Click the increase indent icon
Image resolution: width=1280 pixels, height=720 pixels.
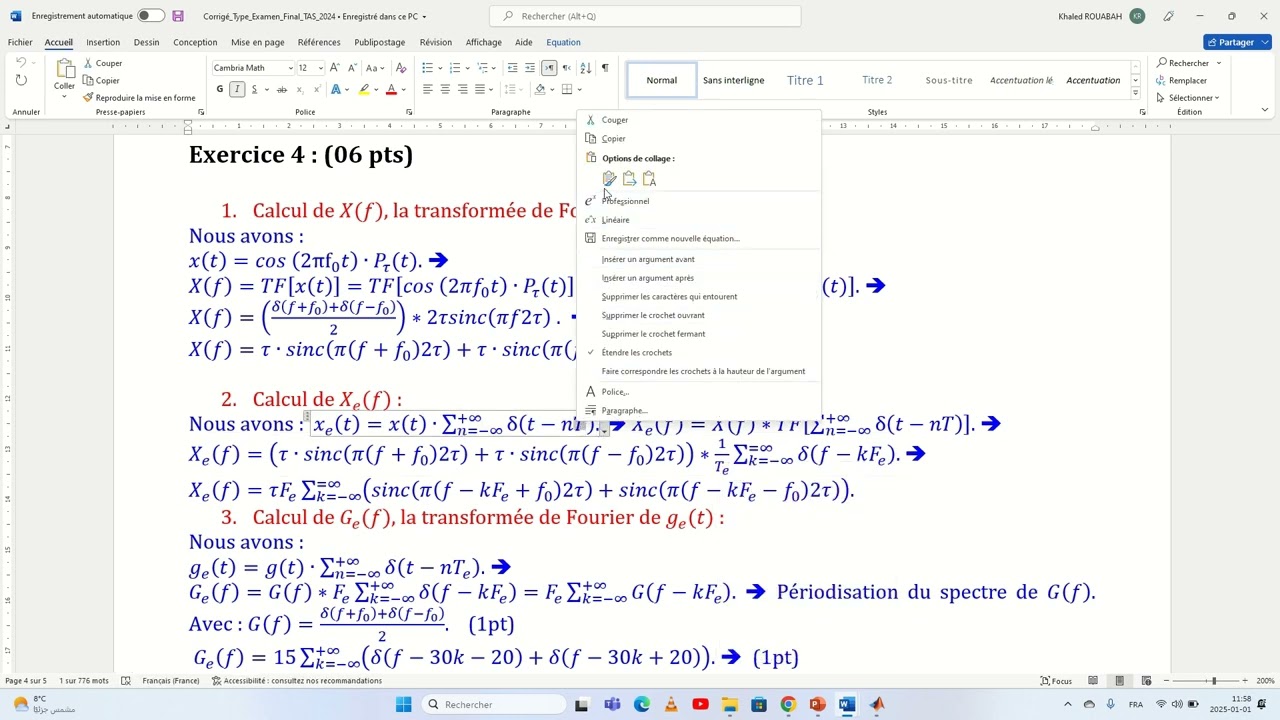530,68
